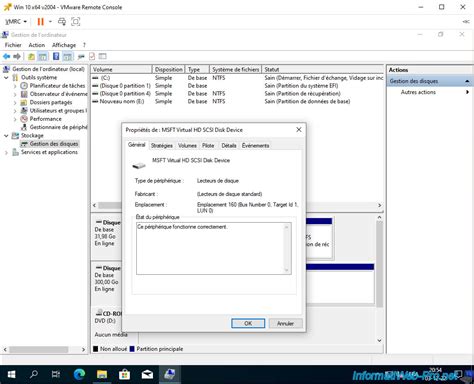Image resolution: width=474 pixels, height=384 pixels.
Task: Send Ctrl+Alt+Del to the guest
Action: pyautogui.click(x=62, y=22)
